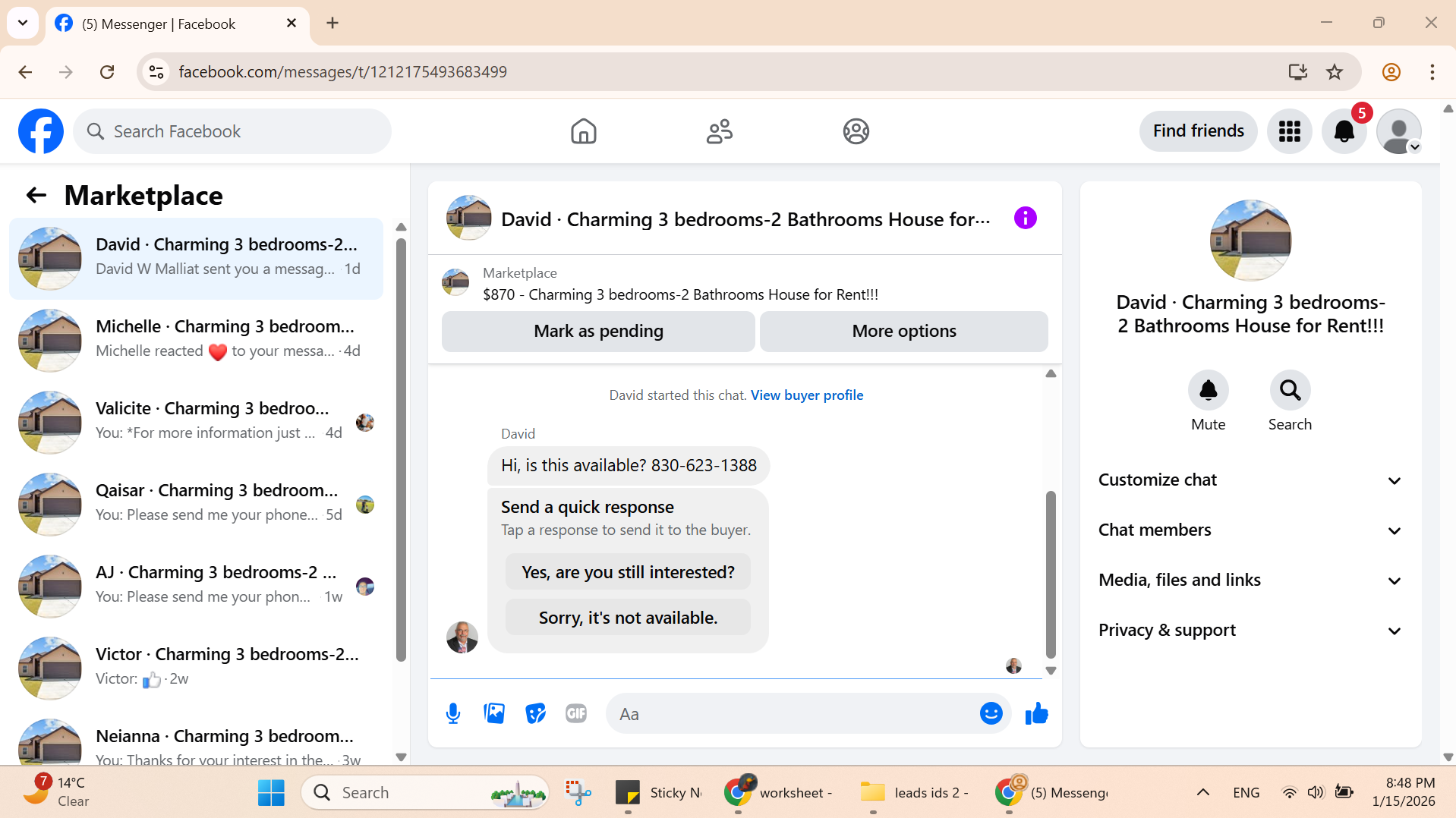1456x818 pixels.
Task: Open the Facebook menu grid icon
Action: tap(1289, 131)
